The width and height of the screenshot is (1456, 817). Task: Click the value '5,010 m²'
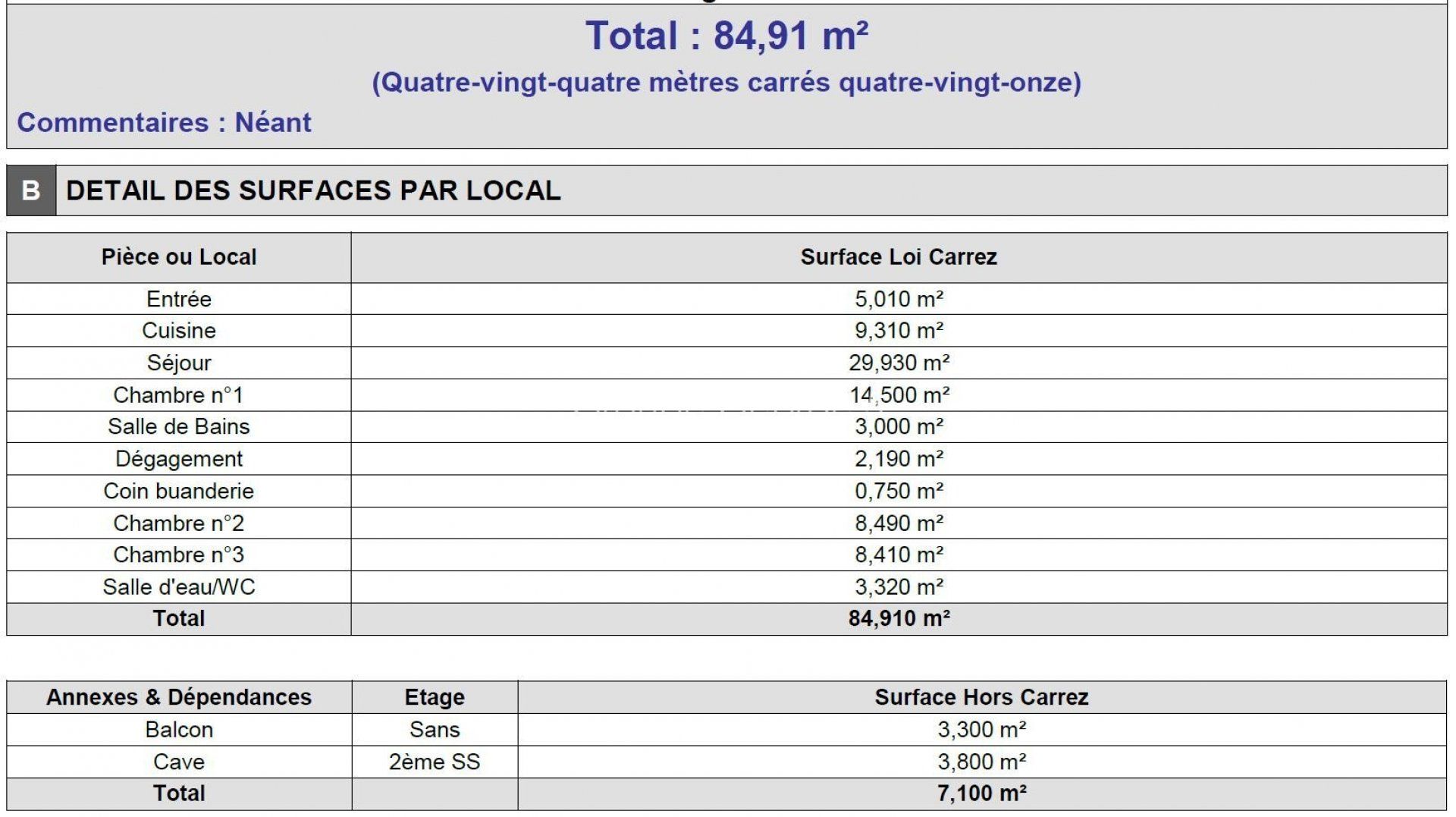point(899,299)
